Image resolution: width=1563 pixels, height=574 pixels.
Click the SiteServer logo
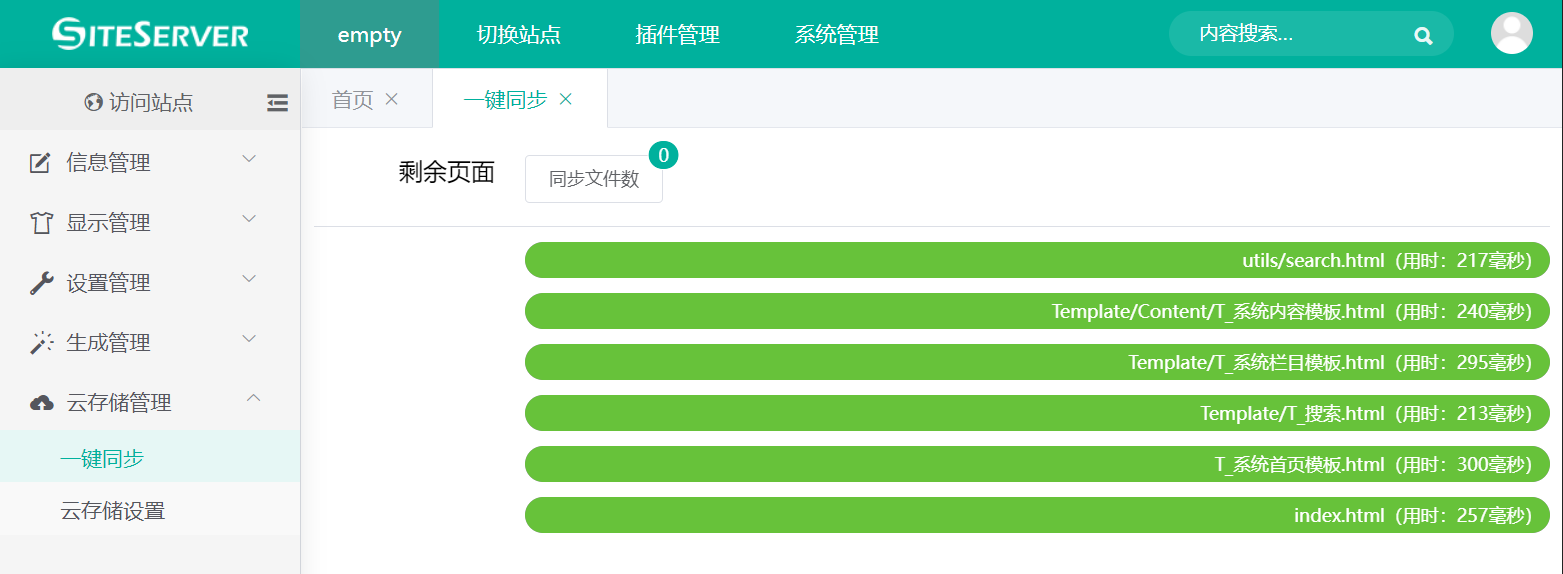pos(150,34)
